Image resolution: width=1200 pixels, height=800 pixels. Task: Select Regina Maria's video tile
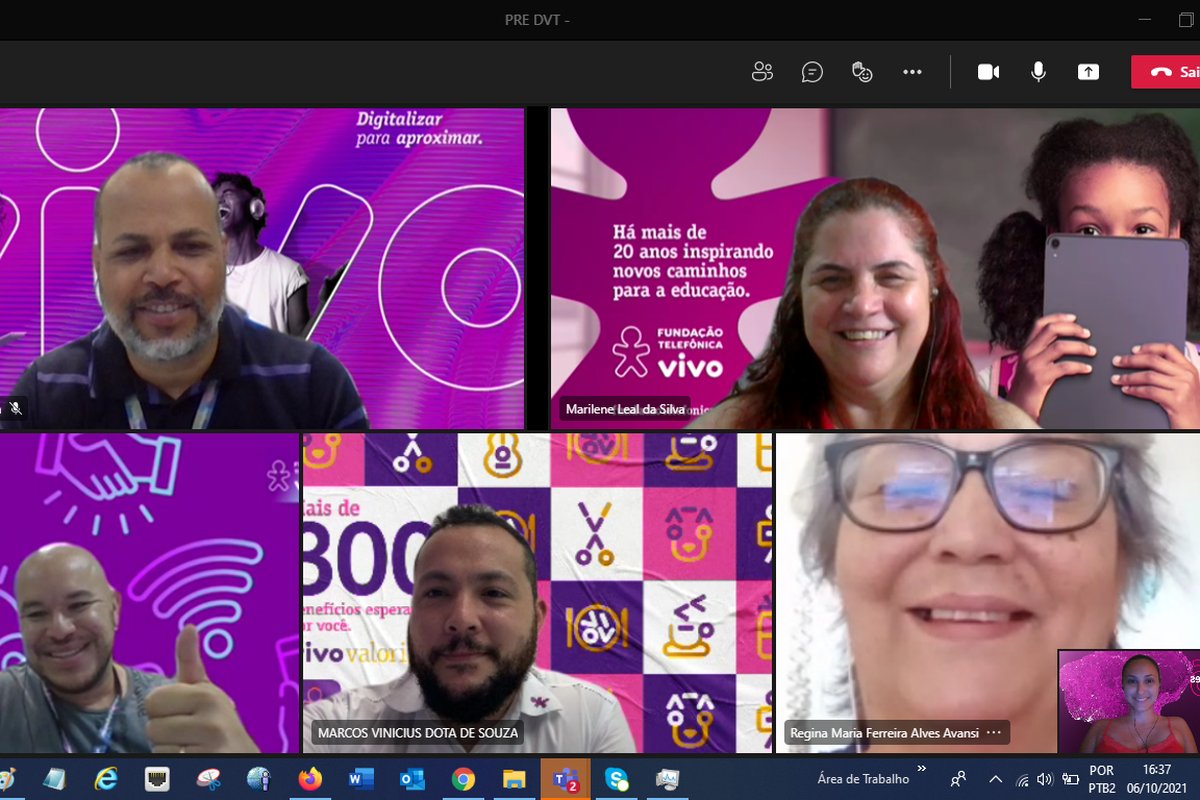[988, 593]
